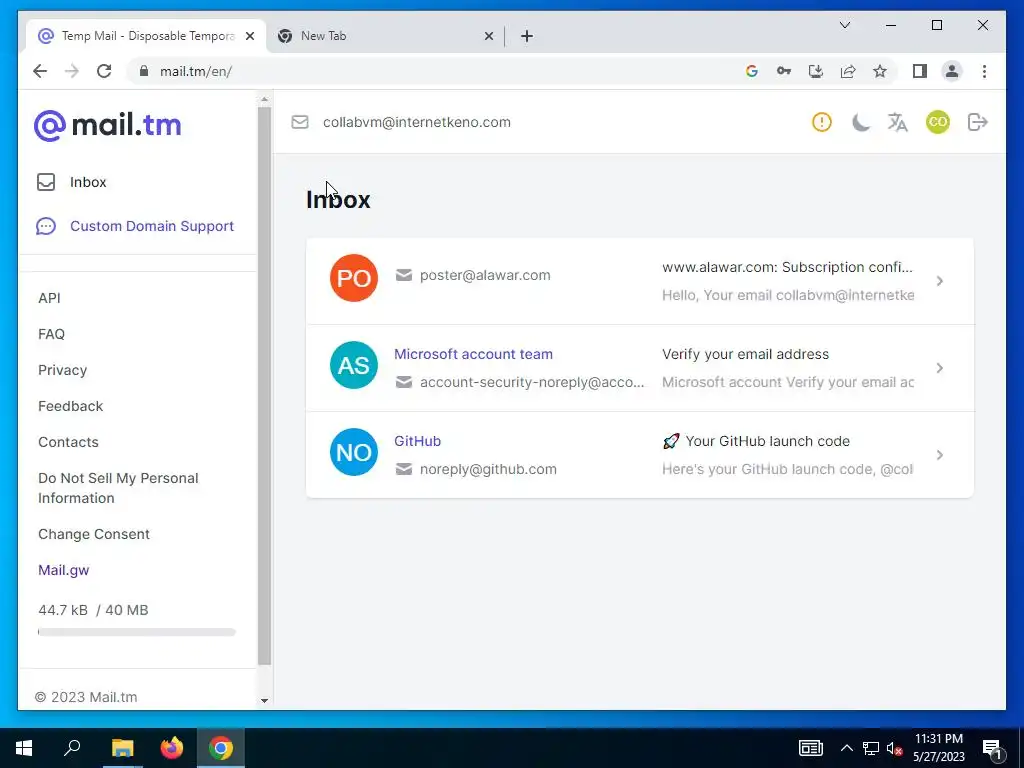Share this page icon
Screen dimensions: 1024x768
(848, 71)
